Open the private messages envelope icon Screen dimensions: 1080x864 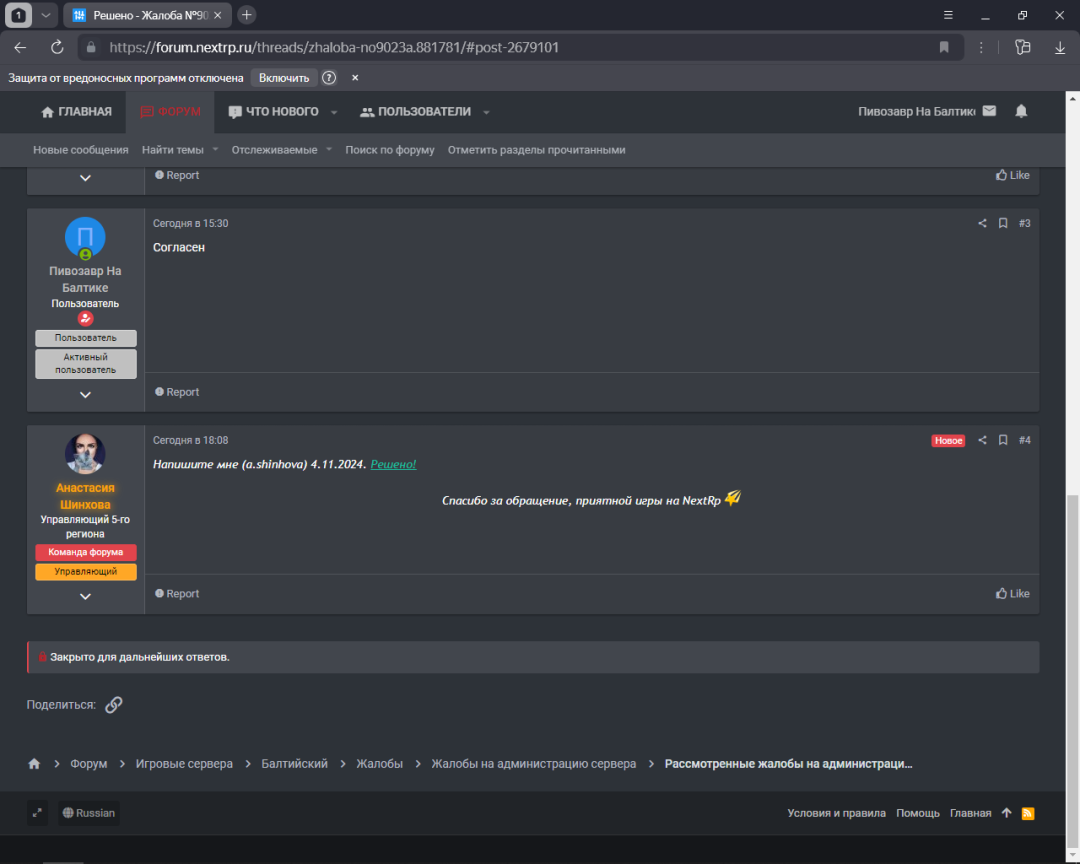coord(989,111)
